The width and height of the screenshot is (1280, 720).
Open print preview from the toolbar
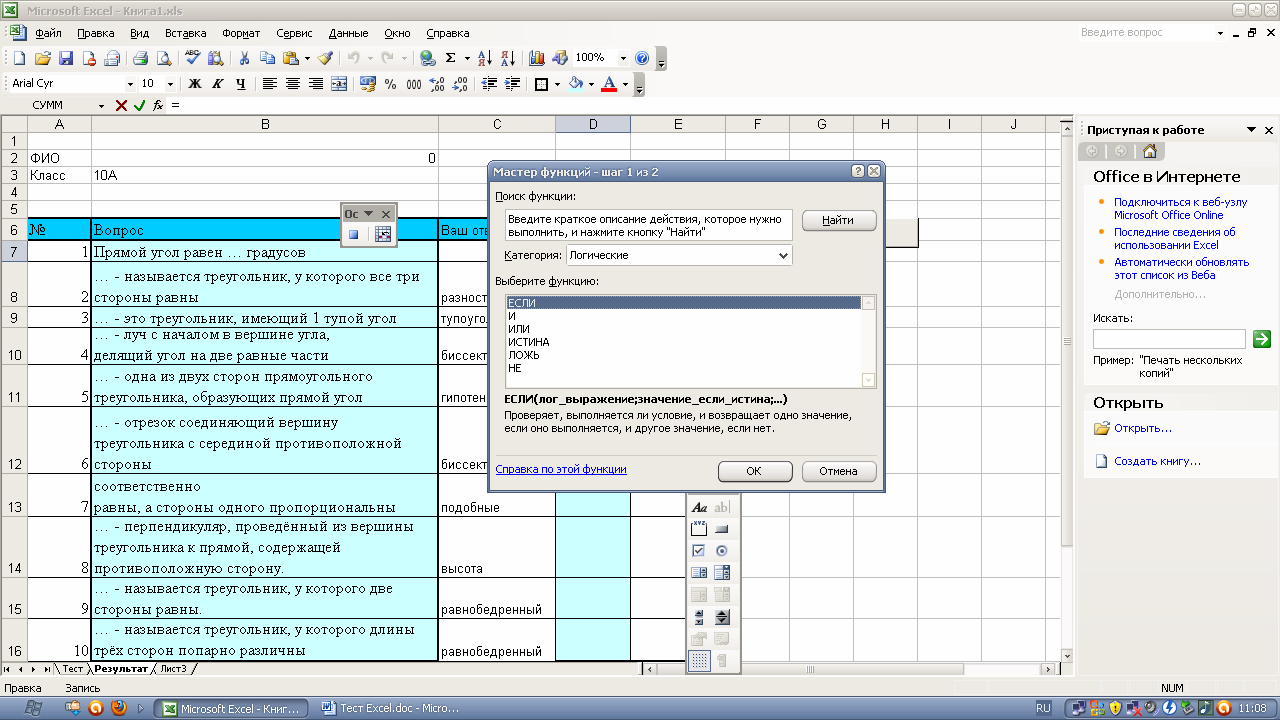(164, 58)
